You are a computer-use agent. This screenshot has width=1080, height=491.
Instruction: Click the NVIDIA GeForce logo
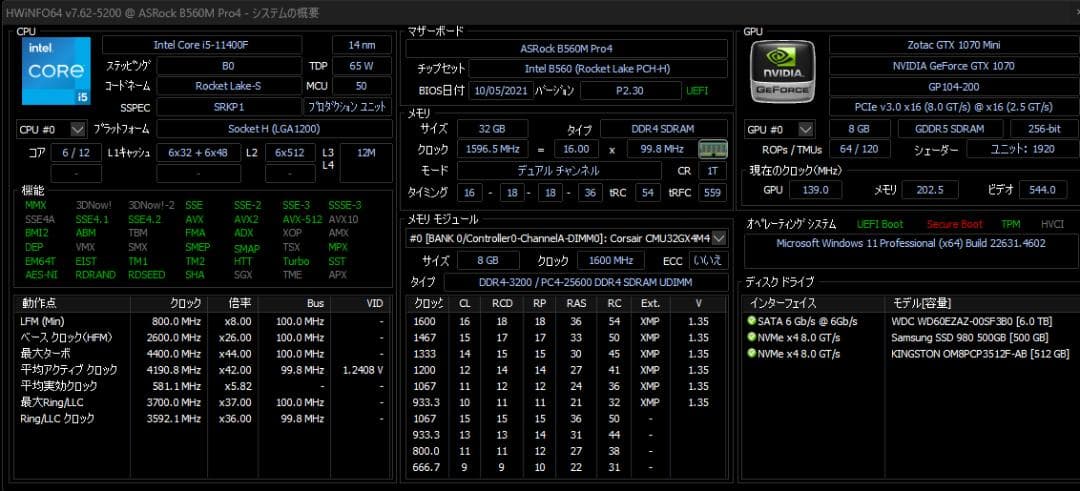pyautogui.click(x=782, y=72)
